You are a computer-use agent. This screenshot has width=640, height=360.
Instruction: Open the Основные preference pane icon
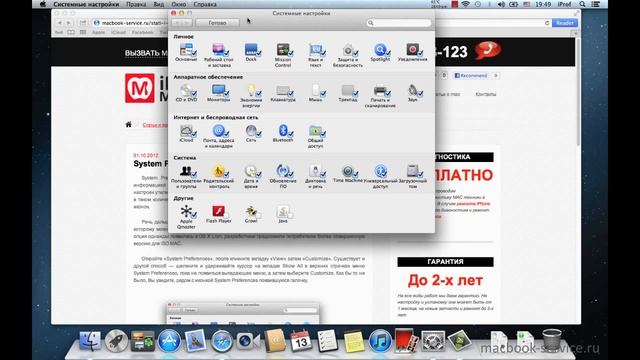point(186,50)
